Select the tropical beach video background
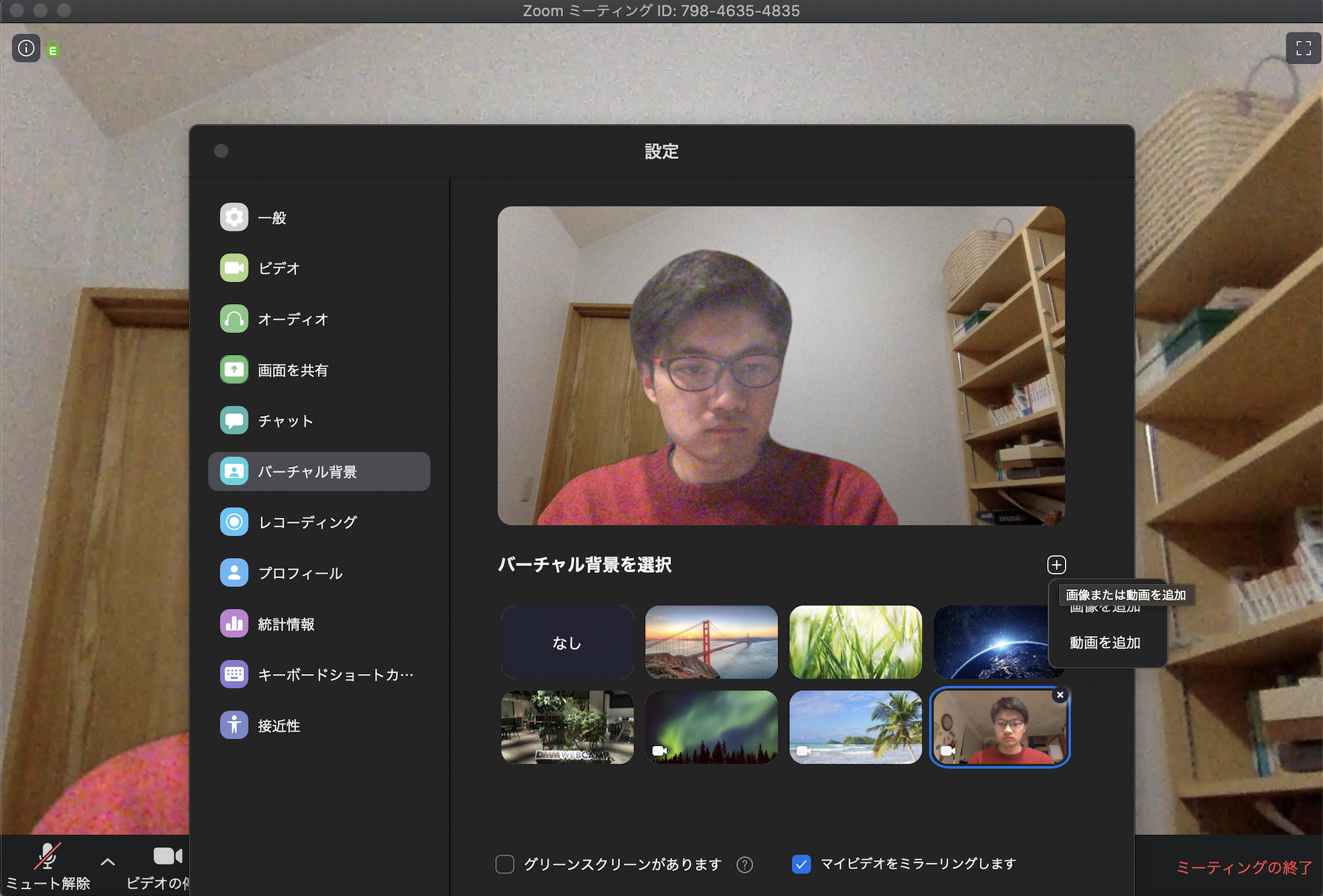1323x896 pixels. click(856, 727)
